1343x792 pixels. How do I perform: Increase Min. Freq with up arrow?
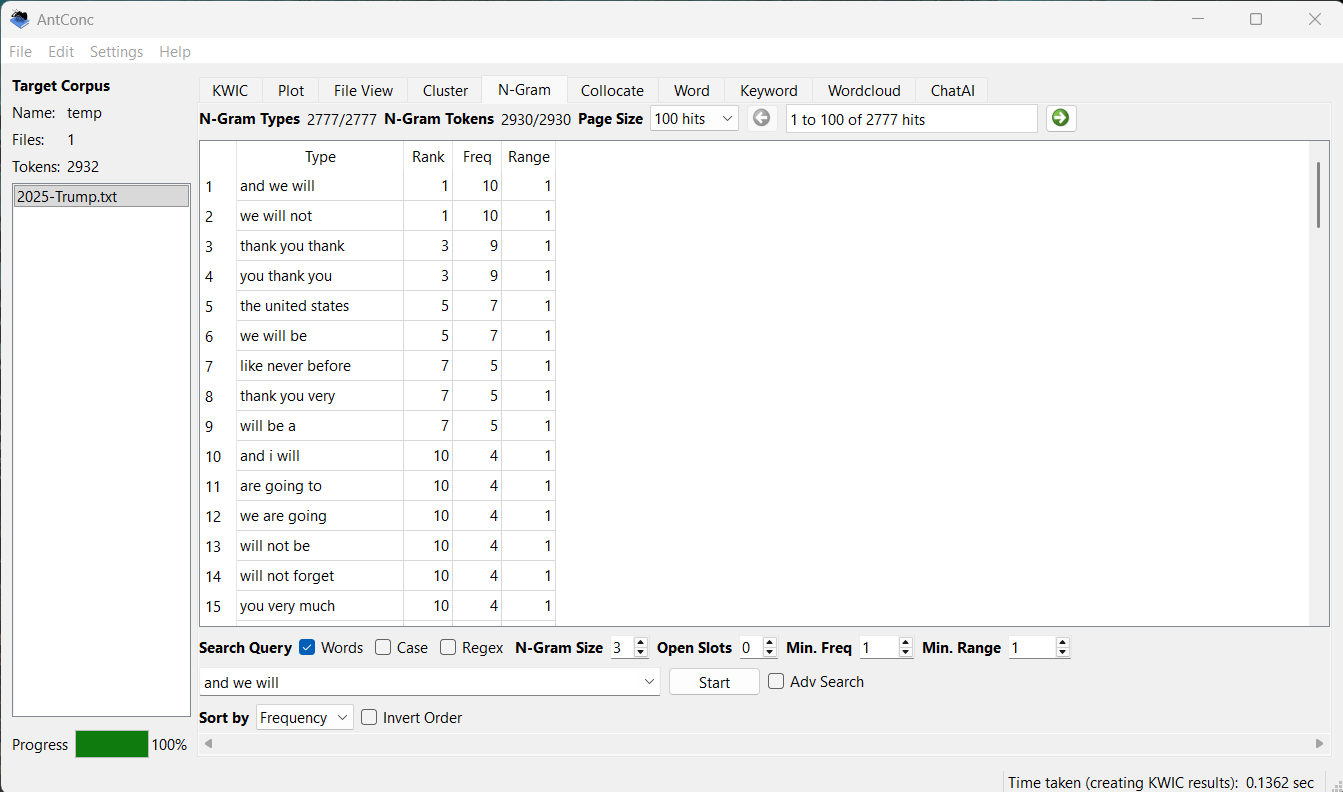coord(906,643)
